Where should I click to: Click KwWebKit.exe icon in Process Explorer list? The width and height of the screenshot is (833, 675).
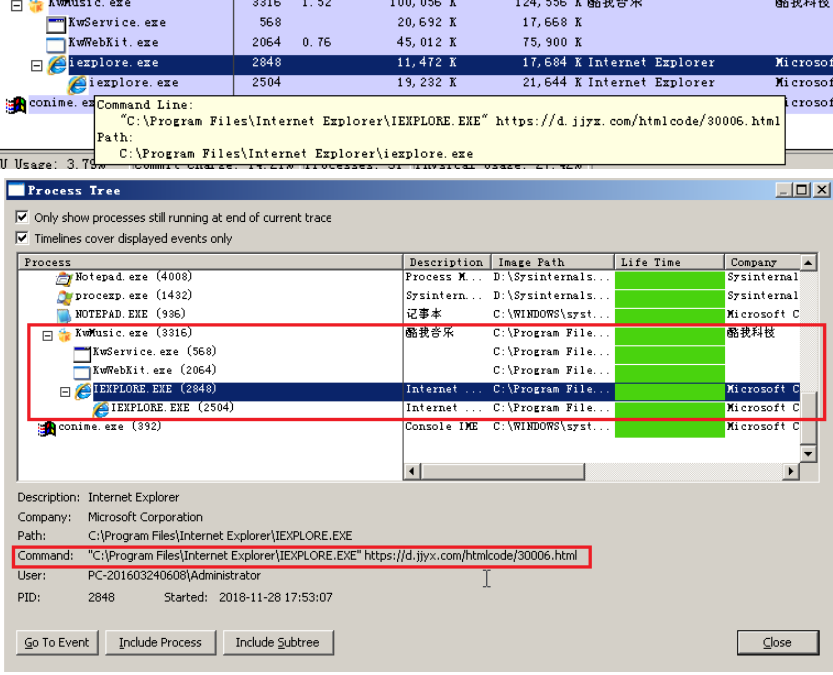pyautogui.click(x=55, y=44)
